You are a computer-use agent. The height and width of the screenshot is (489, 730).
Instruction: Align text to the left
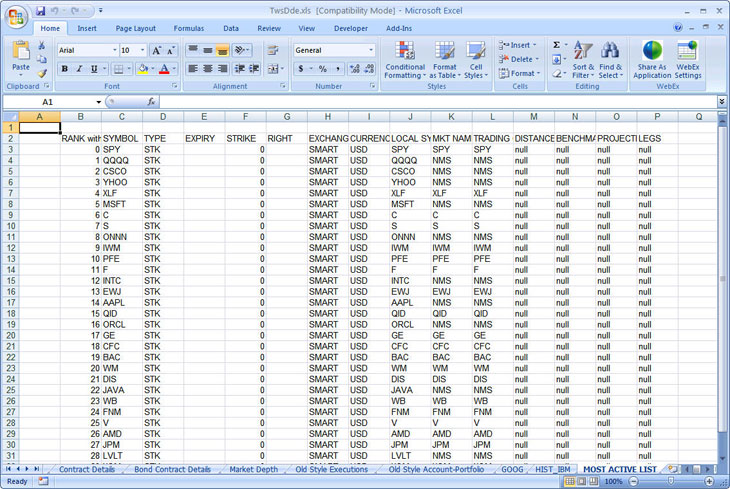pos(193,69)
